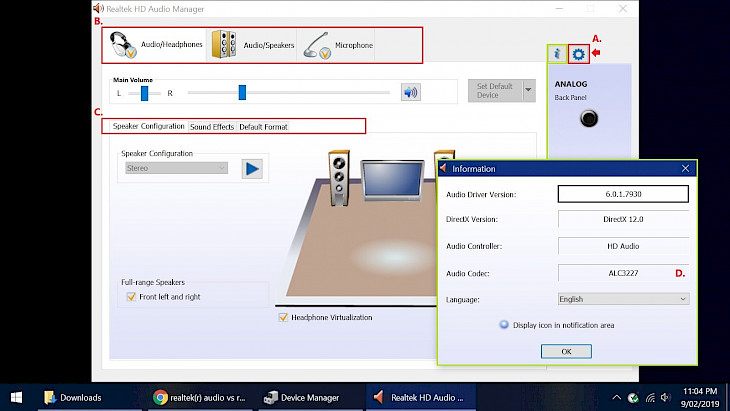The height and width of the screenshot is (411, 730).
Task: Toggle Headphone Virtualization checkbox
Action: click(283, 317)
